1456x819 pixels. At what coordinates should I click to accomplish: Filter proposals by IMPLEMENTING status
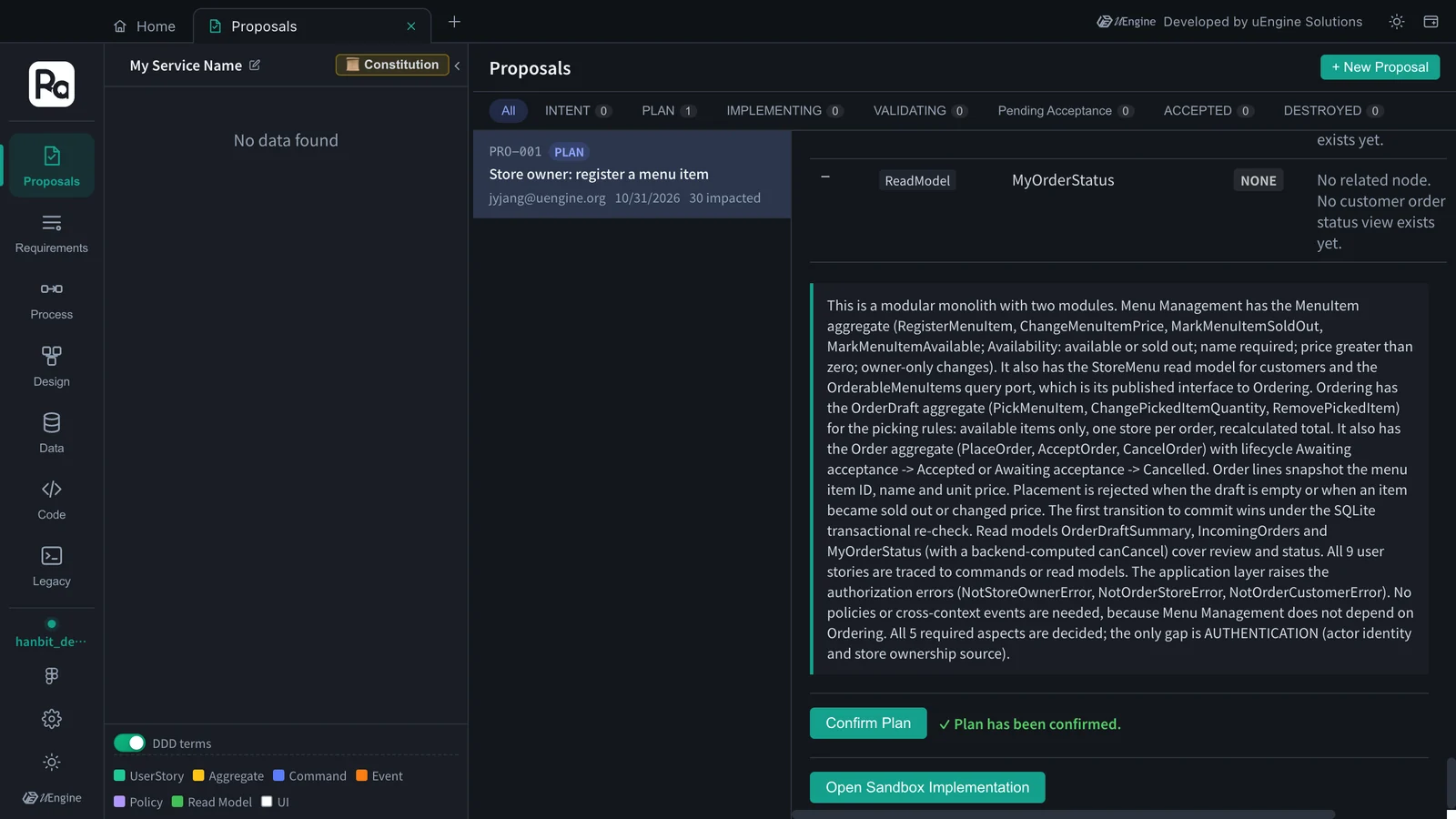tap(784, 111)
